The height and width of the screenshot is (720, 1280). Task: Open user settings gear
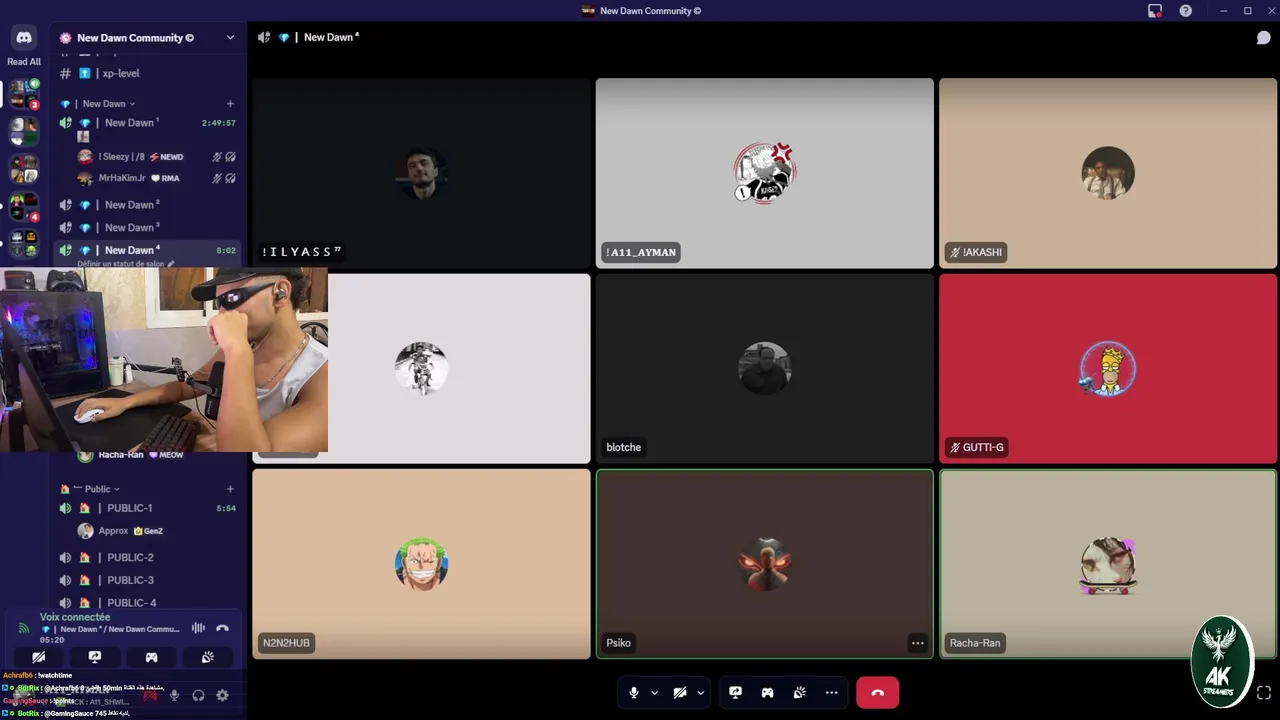point(222,695)
